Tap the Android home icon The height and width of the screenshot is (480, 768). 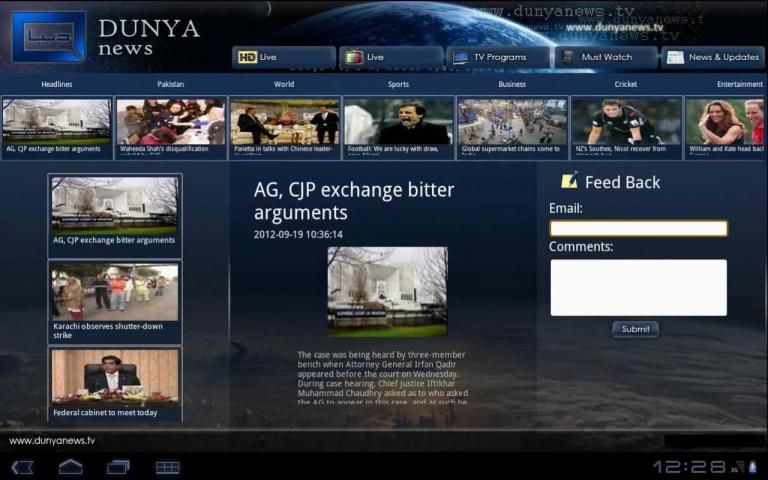coord(70,467)
